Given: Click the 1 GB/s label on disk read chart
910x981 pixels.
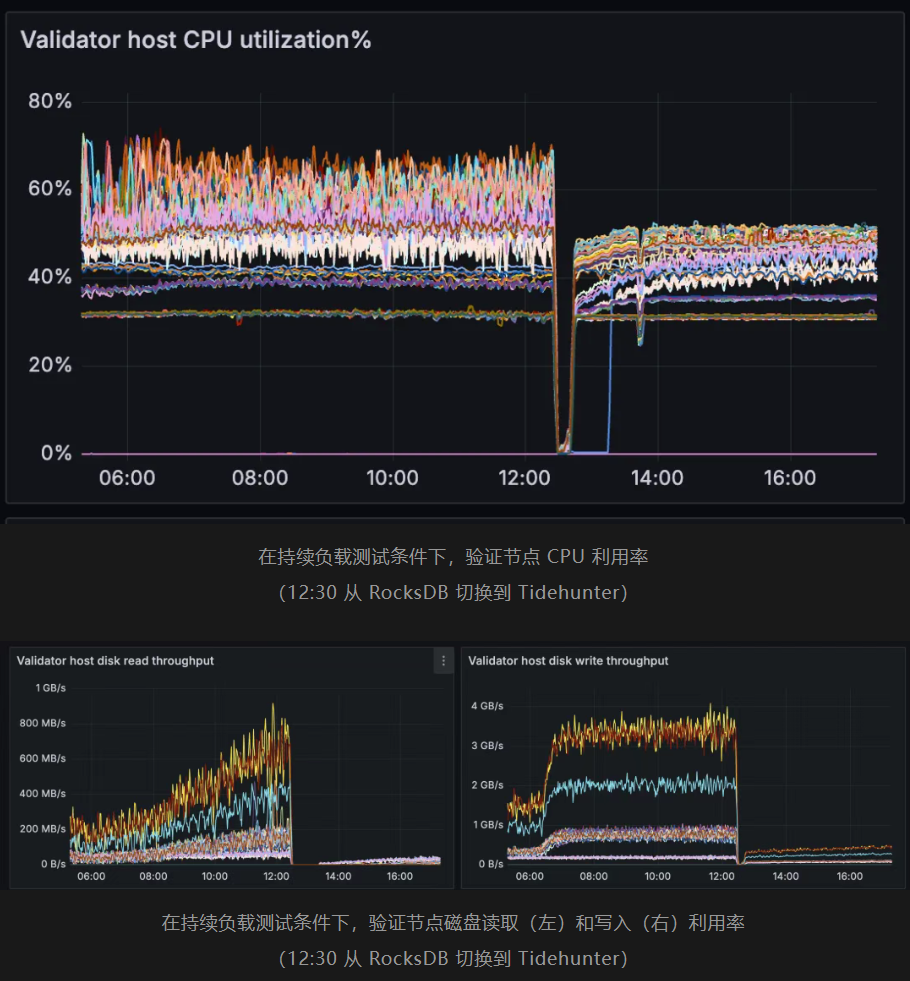Looking at the screenshot, I should point(51,688).
